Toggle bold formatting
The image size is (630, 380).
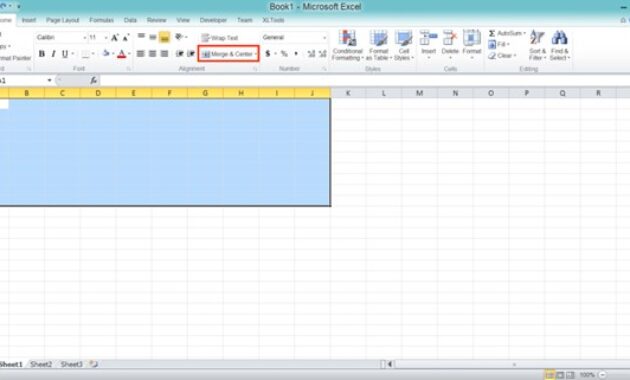[41, 54]
